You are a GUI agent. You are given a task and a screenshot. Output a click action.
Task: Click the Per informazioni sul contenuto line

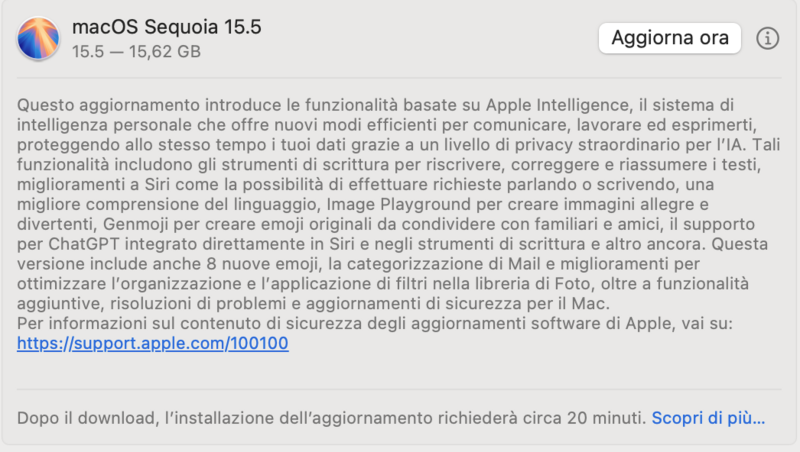pyautogui.click(x=374, y=323)
